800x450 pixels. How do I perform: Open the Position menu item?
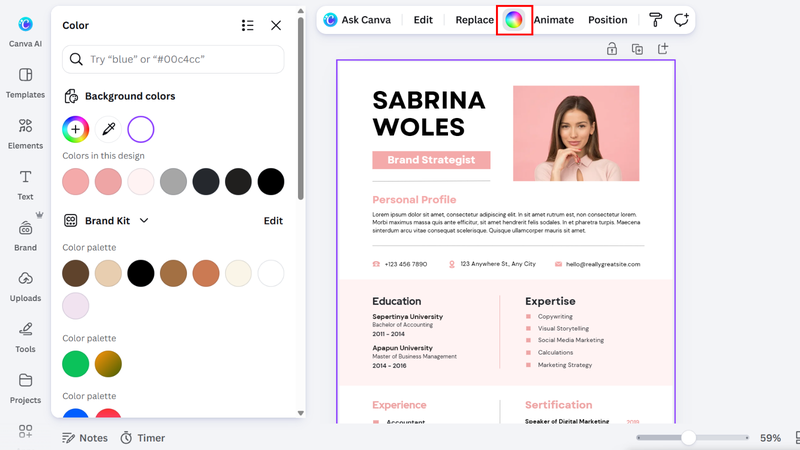coord(608,20)
